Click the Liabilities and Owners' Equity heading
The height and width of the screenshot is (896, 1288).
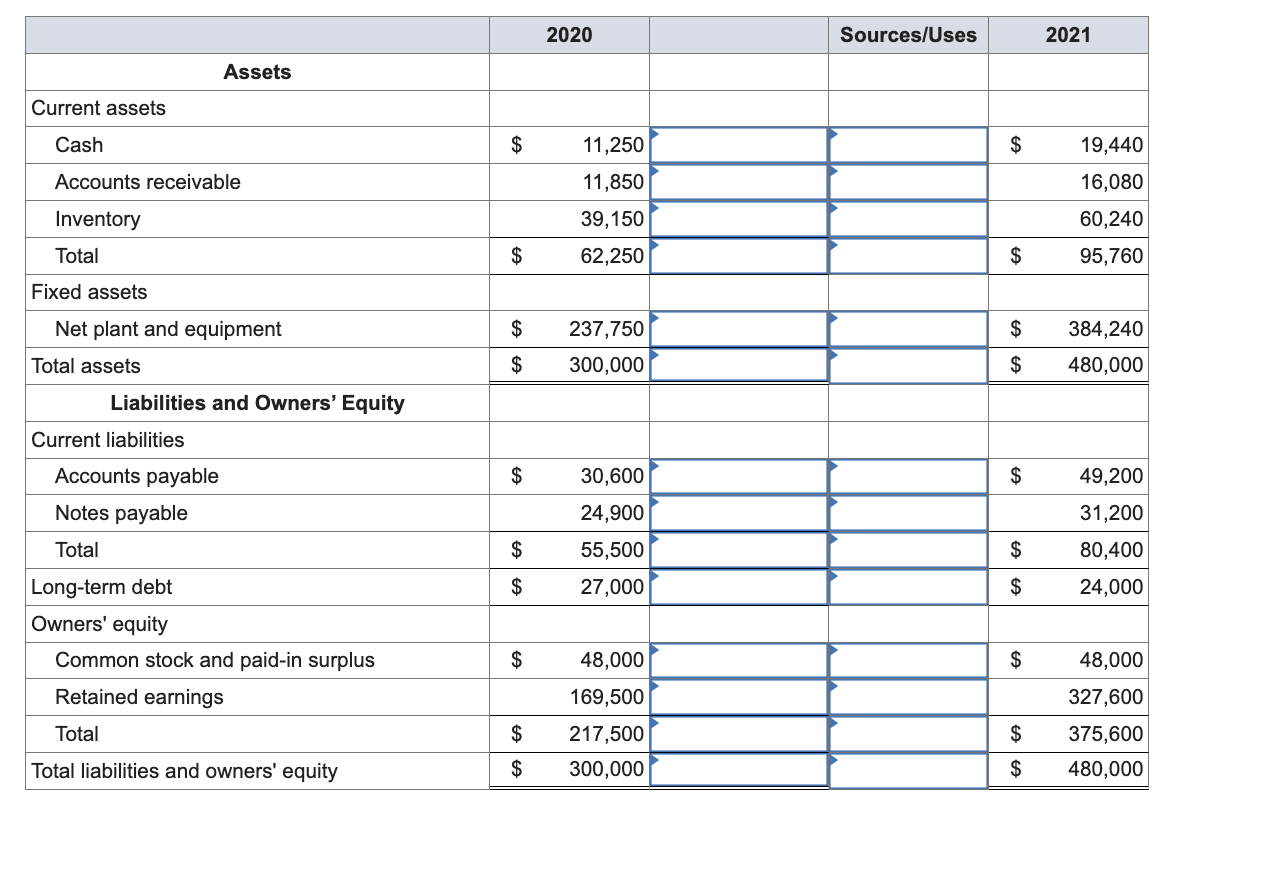[x=257, y=403]
